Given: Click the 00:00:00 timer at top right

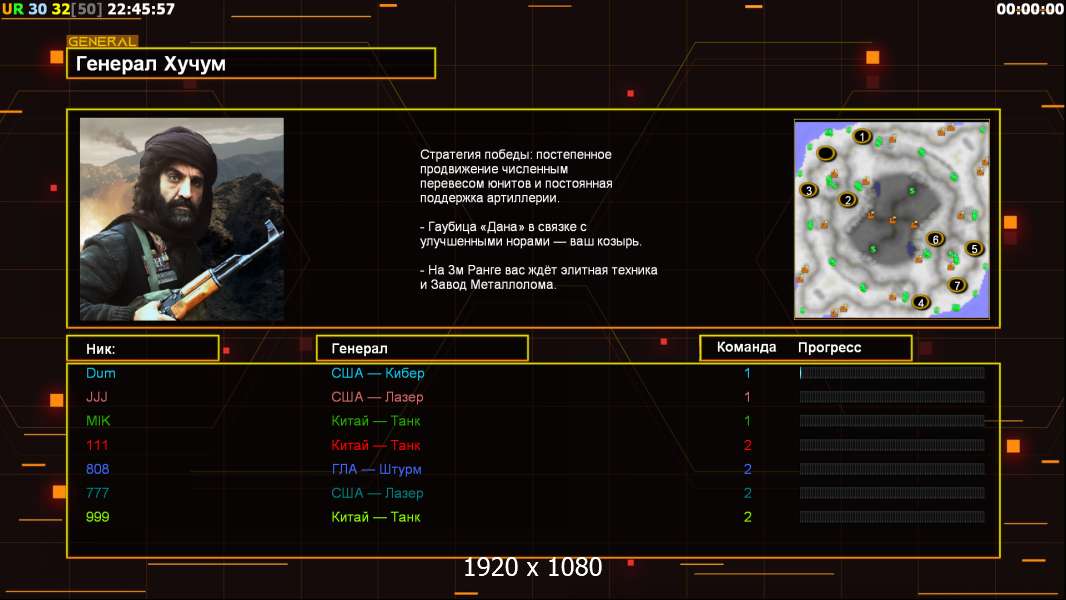Looking at the screenshot, I should coord(1030,9).
